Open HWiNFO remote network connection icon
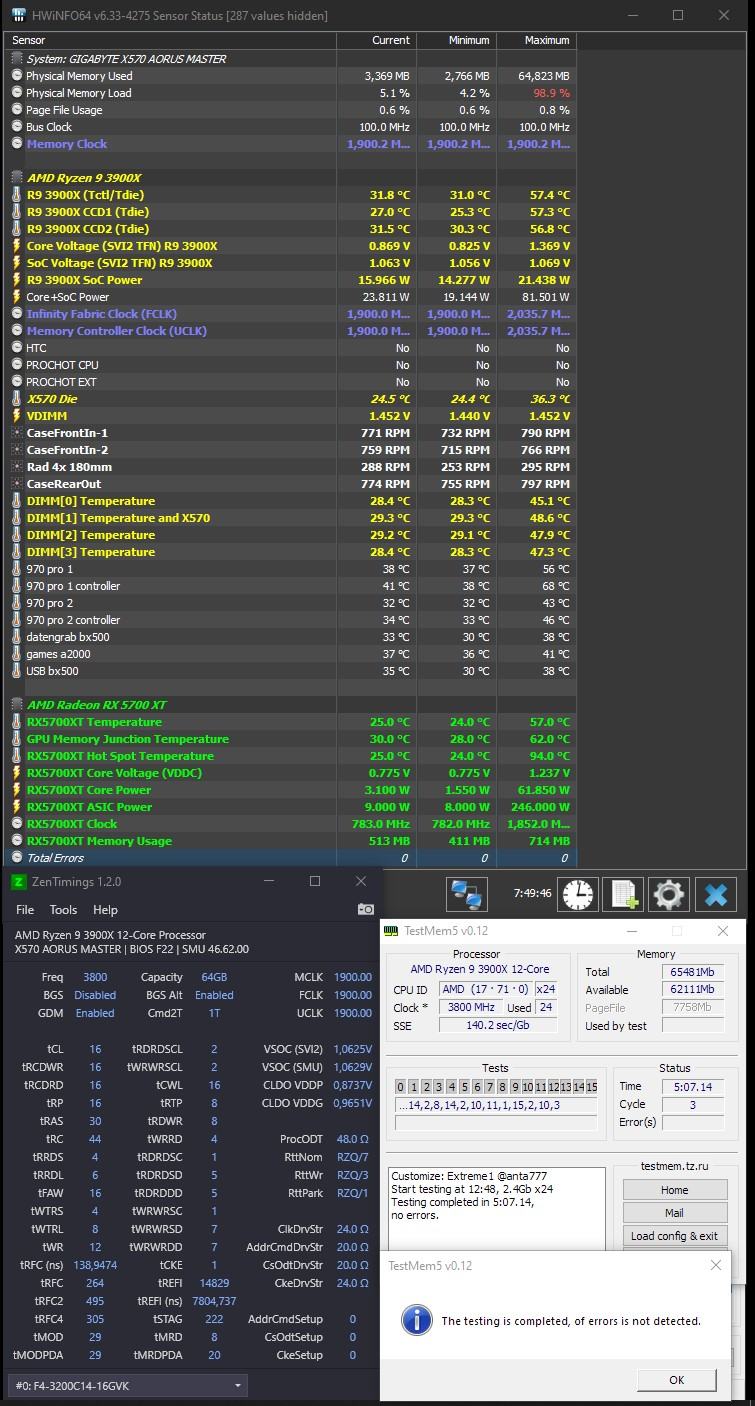 tap(466, 894)
